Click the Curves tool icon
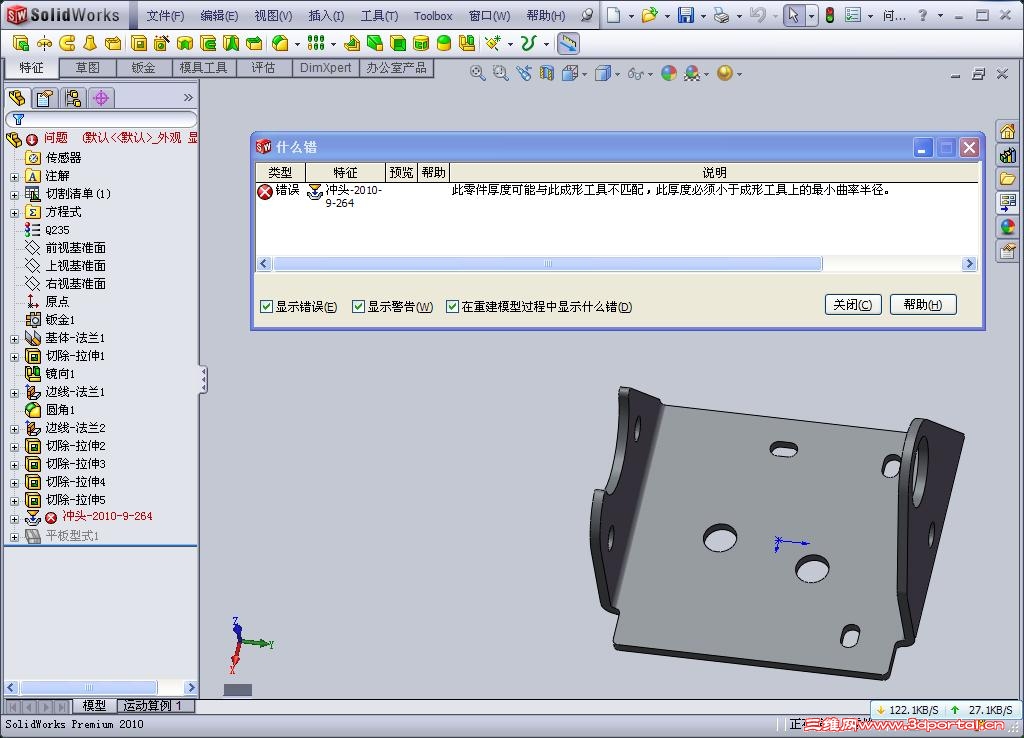This screenshot has height=738, width=1024. pyautogui.click(x=528, y=43)
